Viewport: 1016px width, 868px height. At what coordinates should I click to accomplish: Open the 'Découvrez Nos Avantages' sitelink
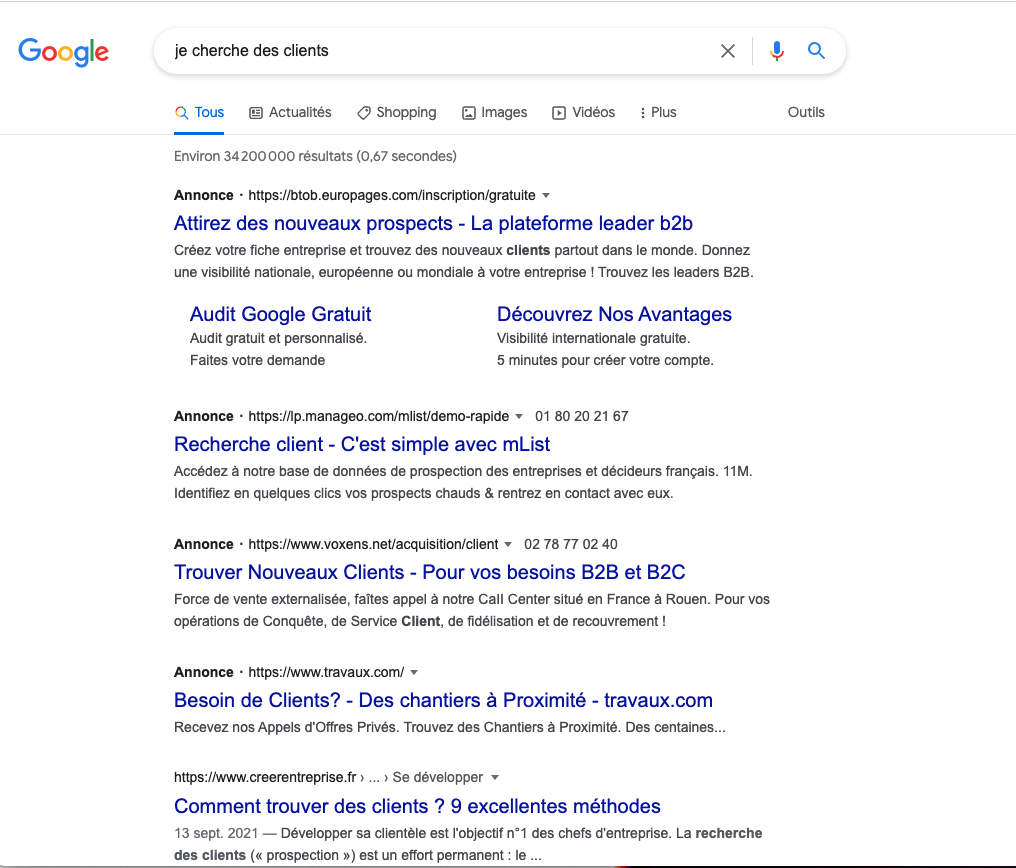614,314
